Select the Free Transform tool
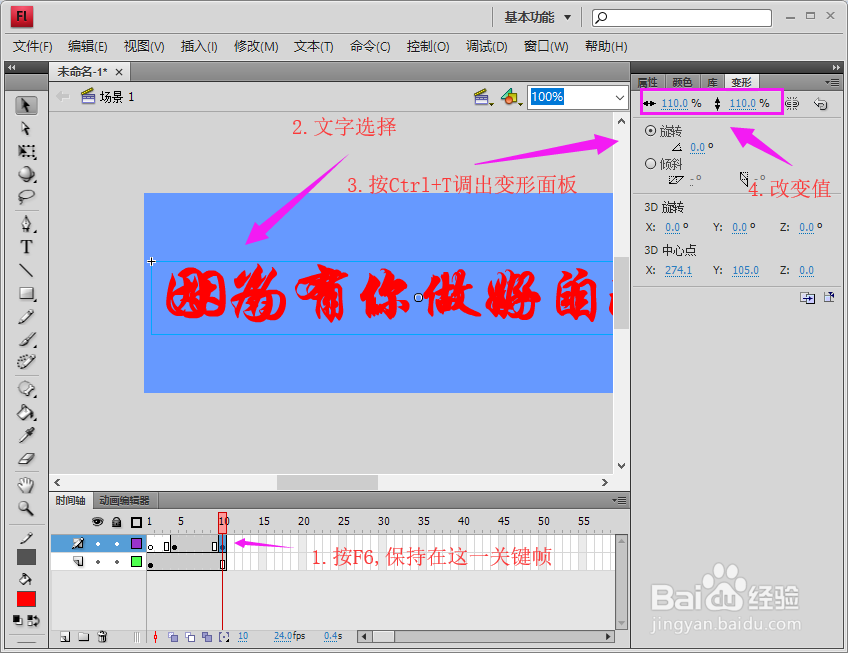The width and height of the screenshot is (848, 653). (x=26, y=151)
